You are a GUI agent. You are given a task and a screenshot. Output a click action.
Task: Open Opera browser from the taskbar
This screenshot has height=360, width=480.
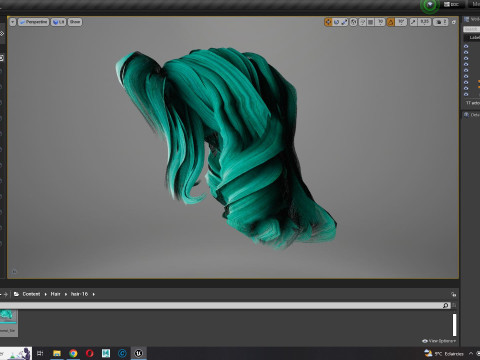[x=89, y=353]
